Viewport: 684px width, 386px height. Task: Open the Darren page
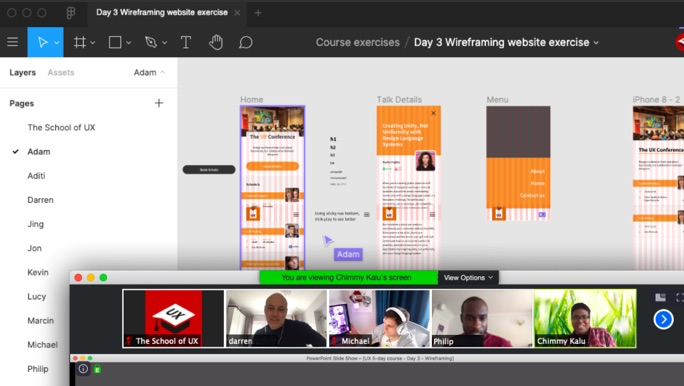click(x=41, y=200)
